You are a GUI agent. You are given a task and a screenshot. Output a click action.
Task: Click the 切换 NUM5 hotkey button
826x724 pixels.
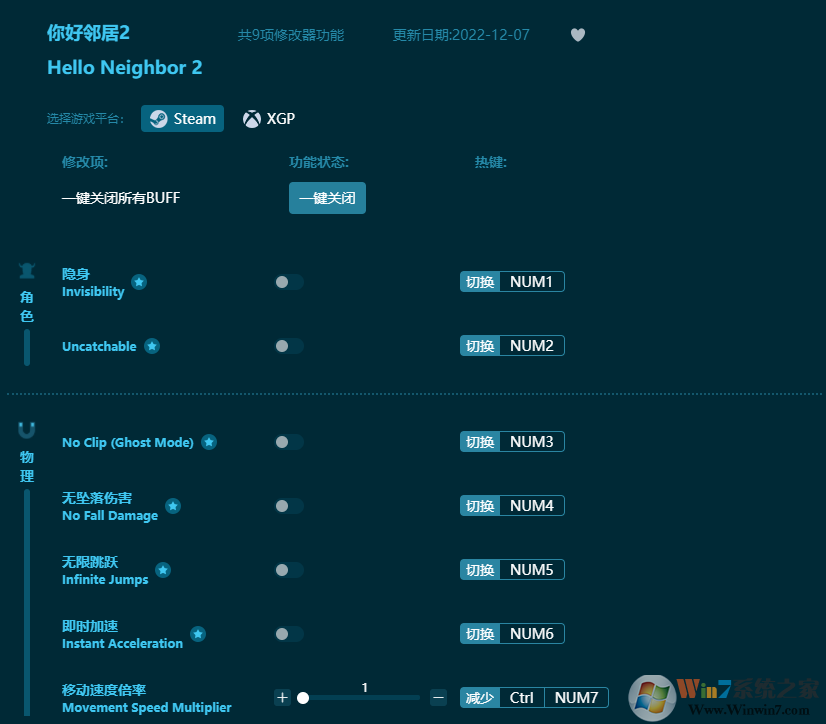pos(512,570)
